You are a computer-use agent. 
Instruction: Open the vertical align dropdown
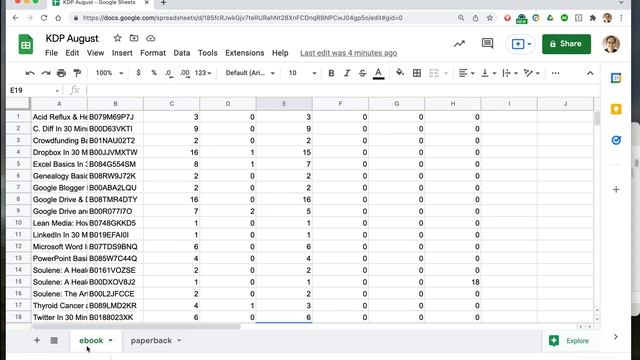click(x=488, y=73)
